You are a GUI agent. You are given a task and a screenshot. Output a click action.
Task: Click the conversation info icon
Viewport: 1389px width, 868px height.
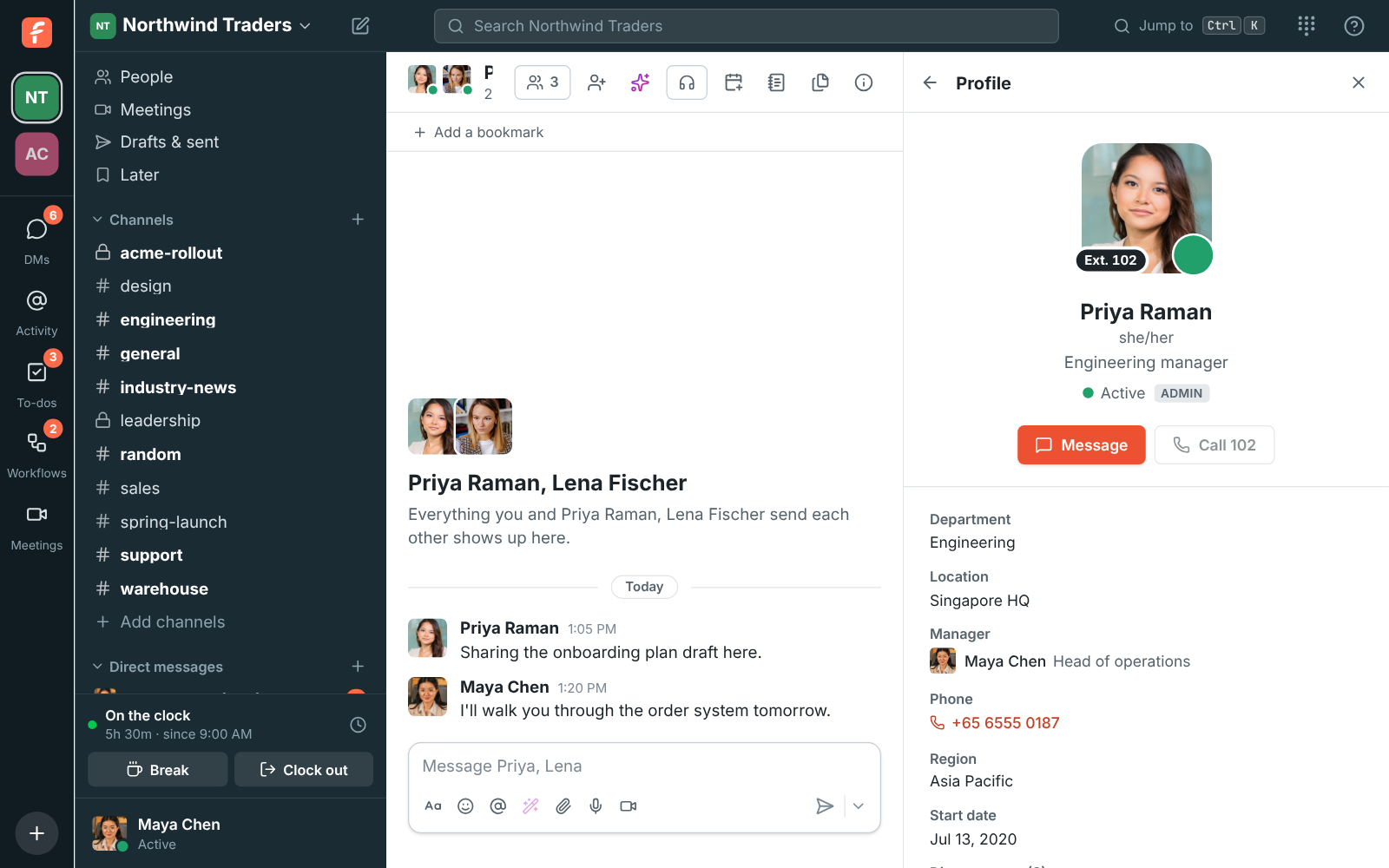click(864, 82)
